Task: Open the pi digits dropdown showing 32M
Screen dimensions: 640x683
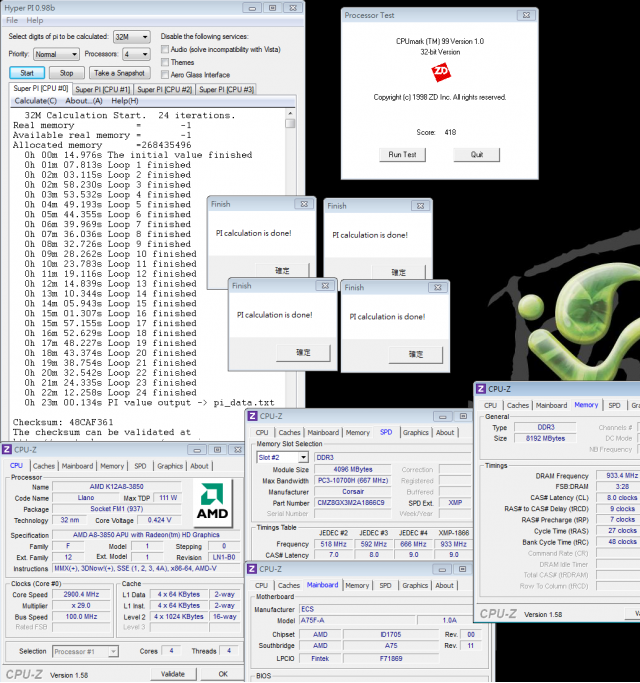Action: [132, 37]
